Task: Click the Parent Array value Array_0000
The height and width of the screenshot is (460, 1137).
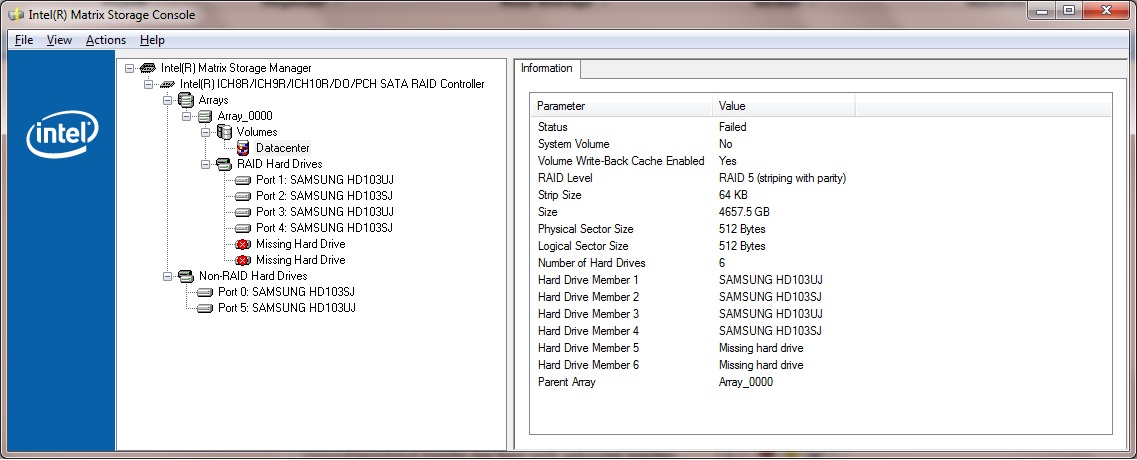Action: [745, 382]
